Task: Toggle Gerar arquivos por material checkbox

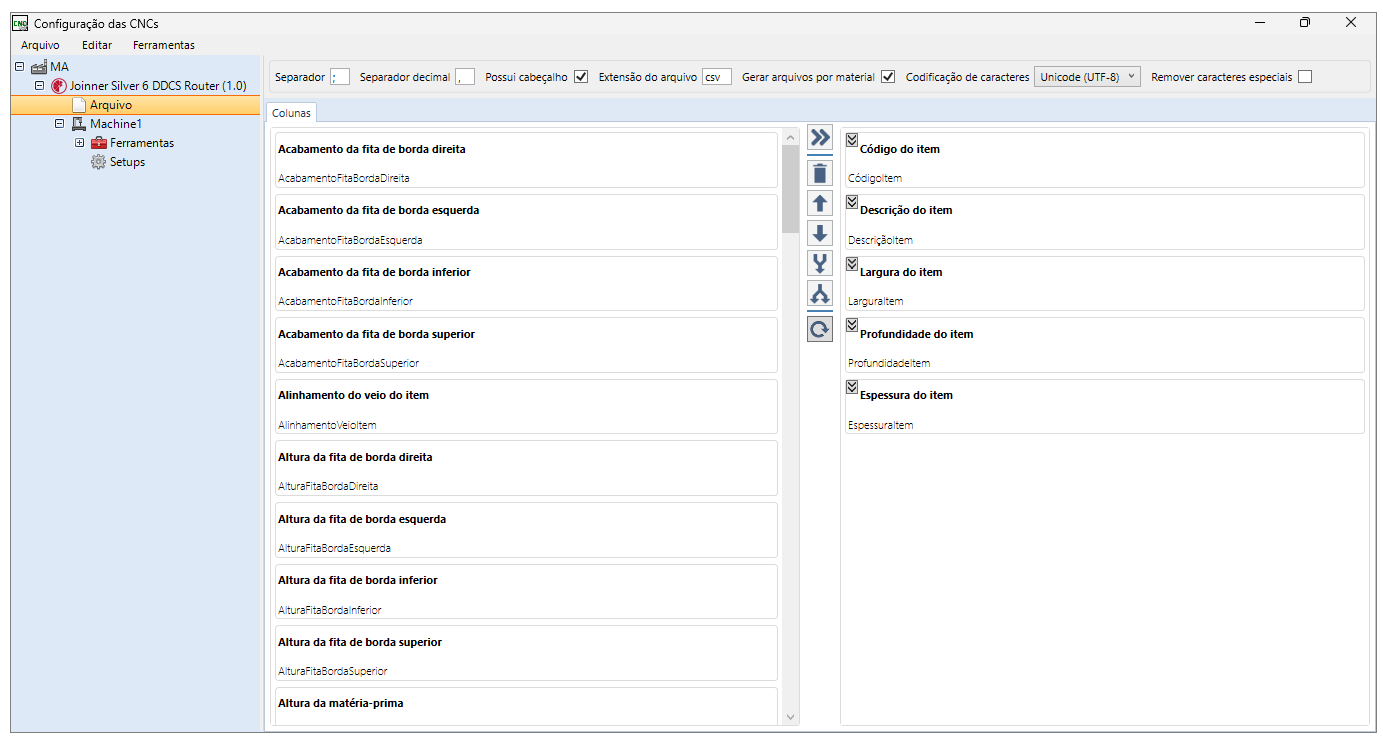Action: [x=888, y=77]
